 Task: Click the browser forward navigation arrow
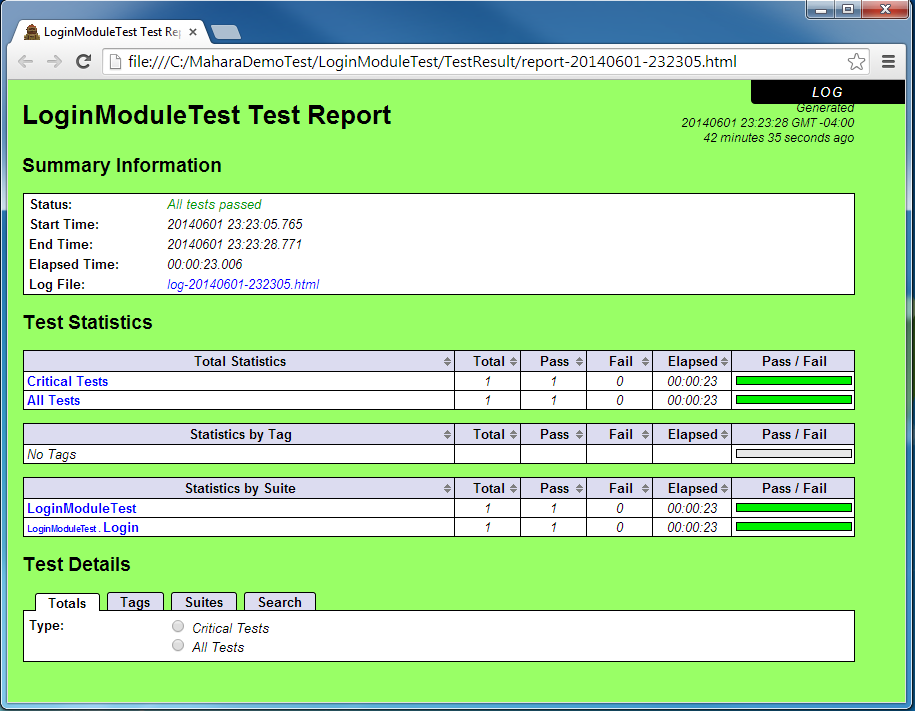point(54,61)
